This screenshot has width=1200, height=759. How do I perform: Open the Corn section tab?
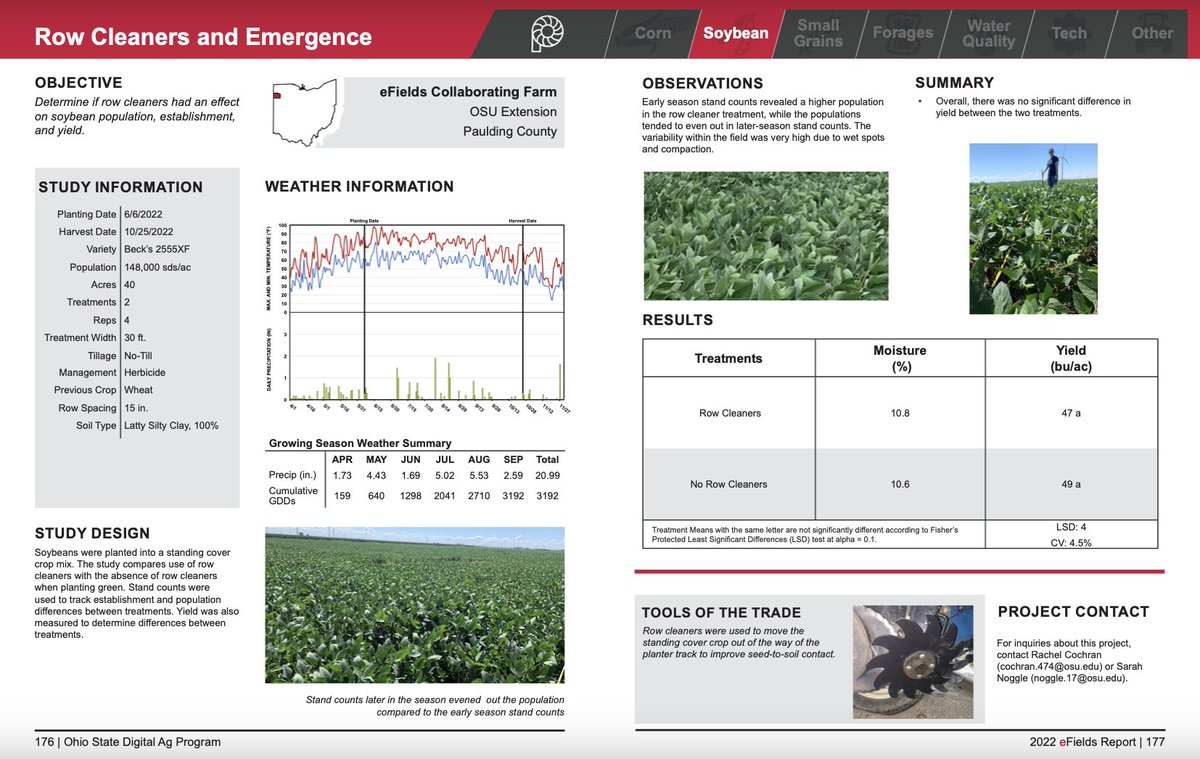point(653,33)
